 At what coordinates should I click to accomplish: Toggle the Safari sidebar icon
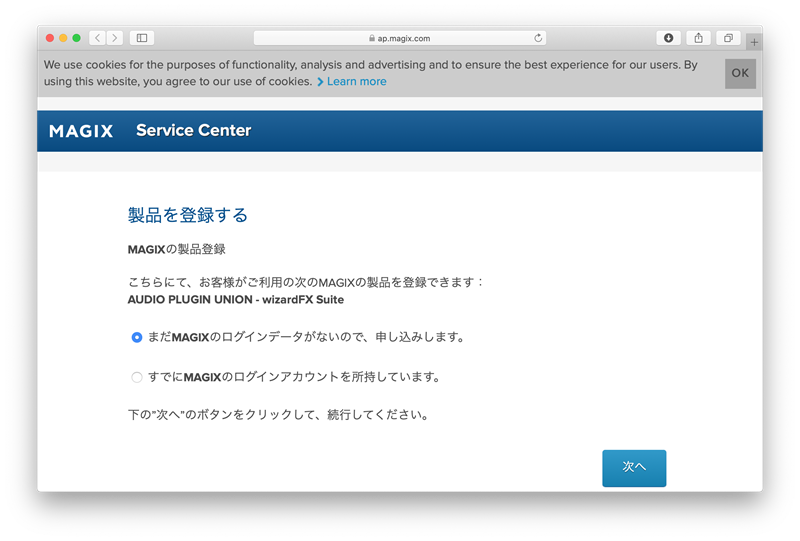[142, 38]
